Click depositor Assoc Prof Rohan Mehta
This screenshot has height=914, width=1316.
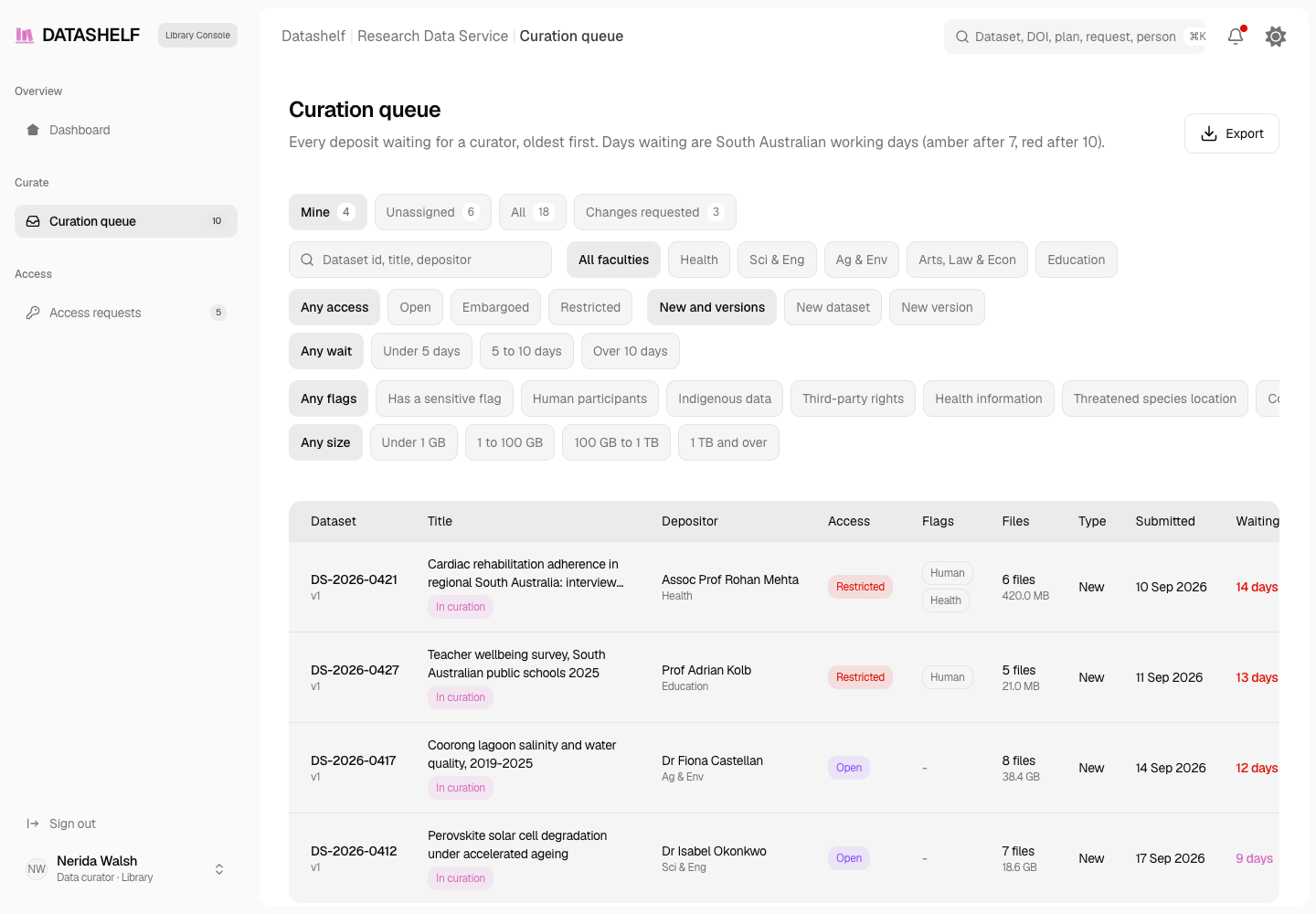point(730,579)
